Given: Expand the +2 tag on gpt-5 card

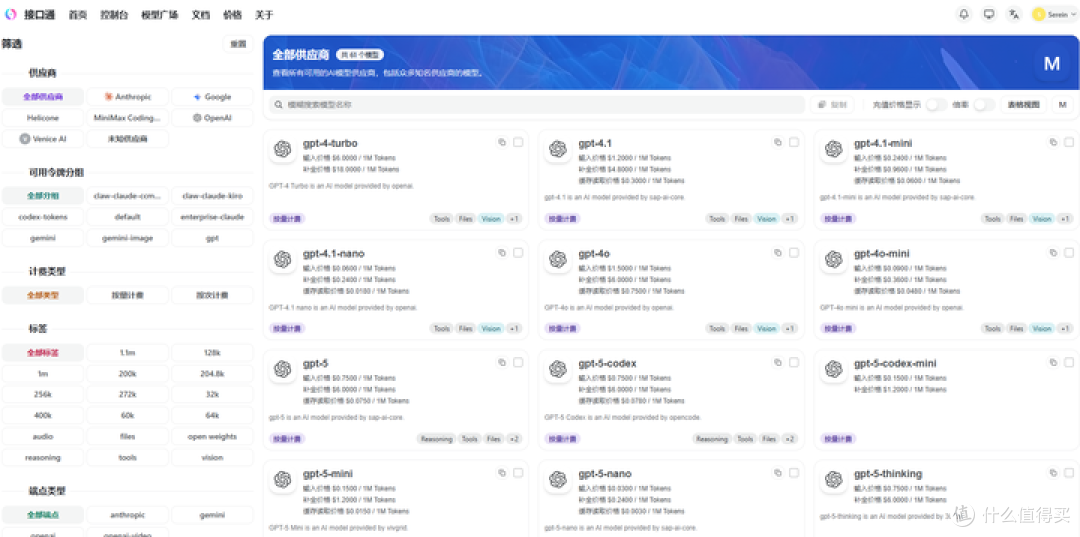Looking at the screenshot, I should (514, 439).
